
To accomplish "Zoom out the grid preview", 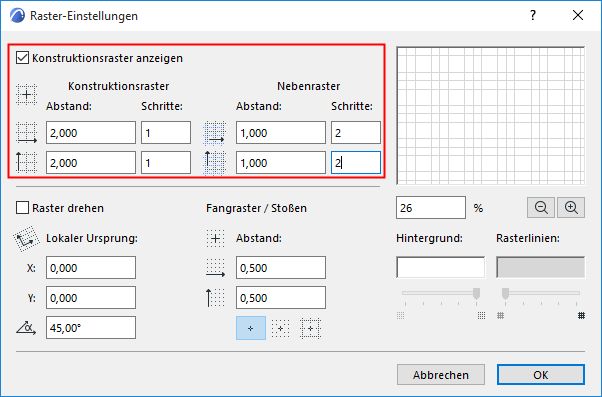I will [541, 208].
